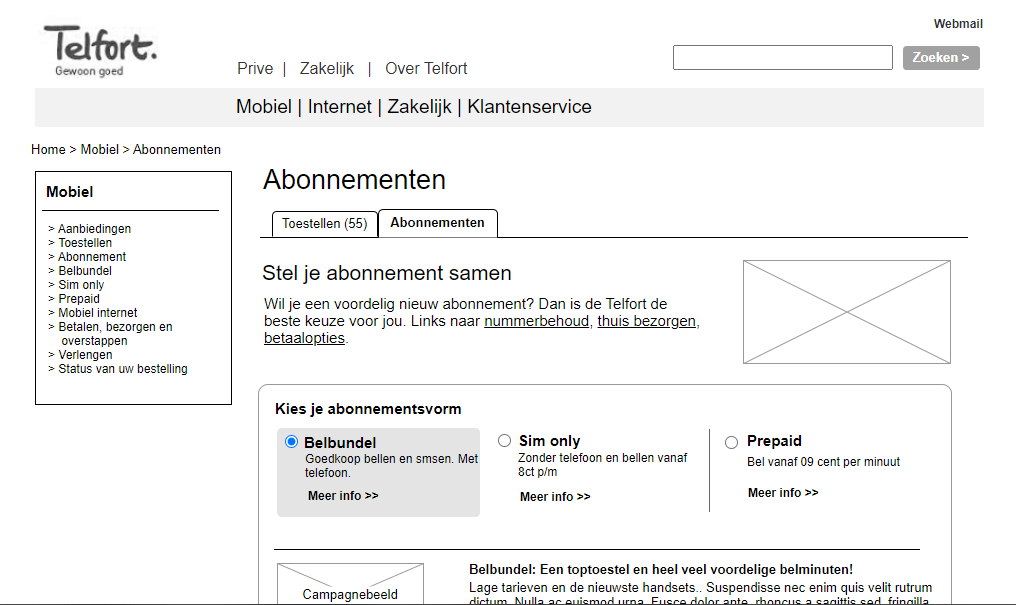
Task: Click the Belbundel campaign headline text
Action: pos(661,570)
